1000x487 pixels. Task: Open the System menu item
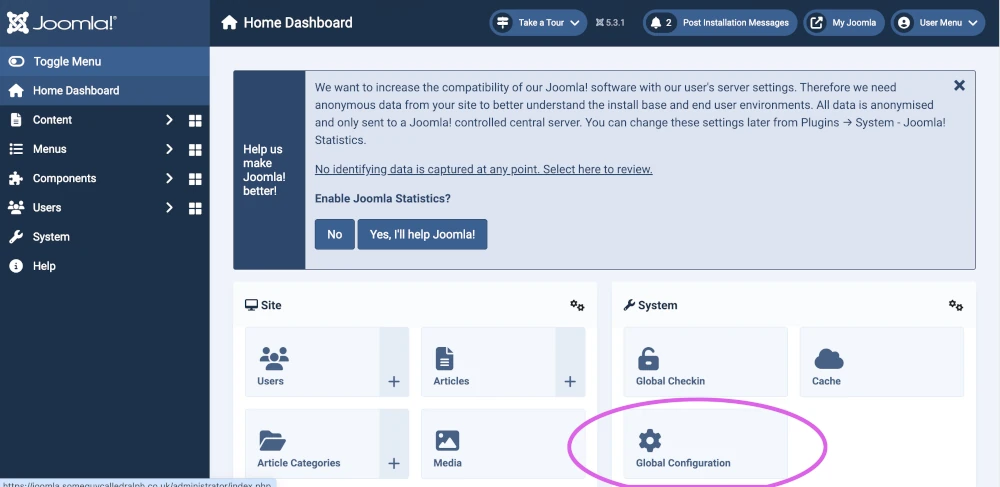tap(105, 236)
